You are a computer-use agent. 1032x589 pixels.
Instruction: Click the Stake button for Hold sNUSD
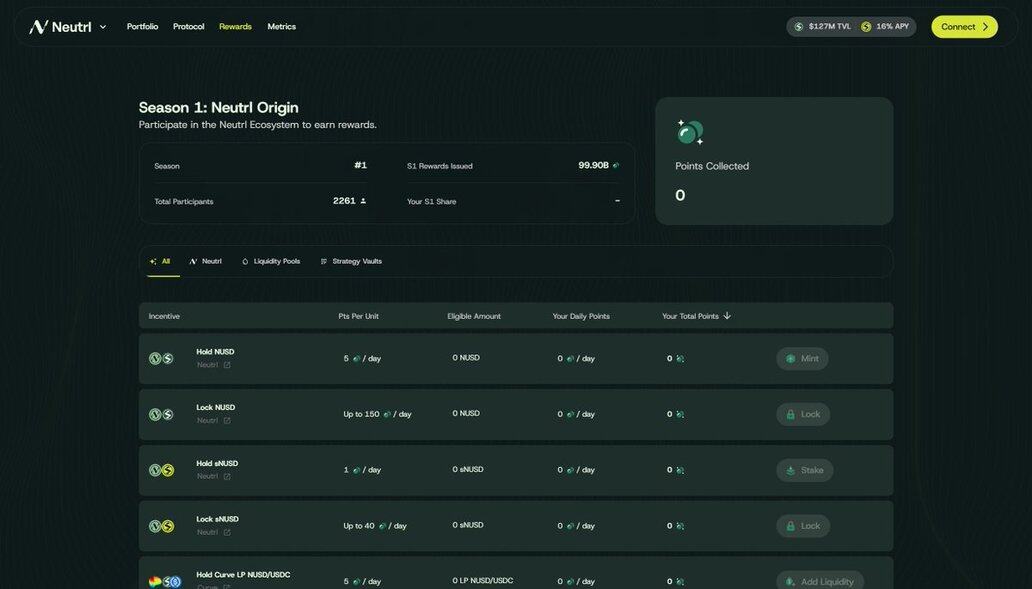pyautogui.click(x=804, y=470)
